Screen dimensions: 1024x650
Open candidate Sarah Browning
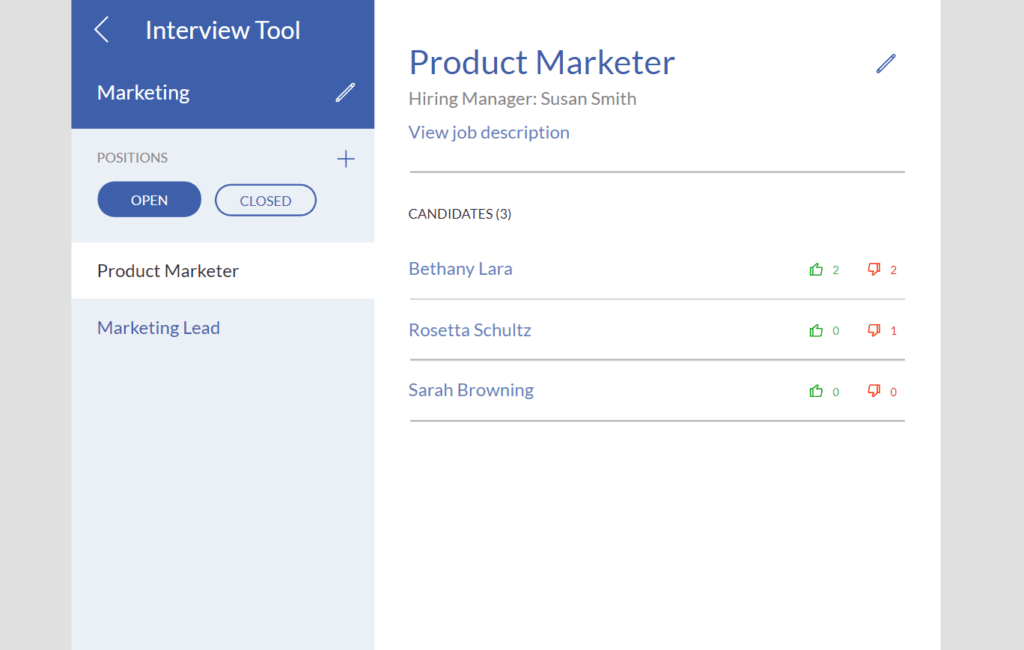pyautogui.click(x=471, y=390)
